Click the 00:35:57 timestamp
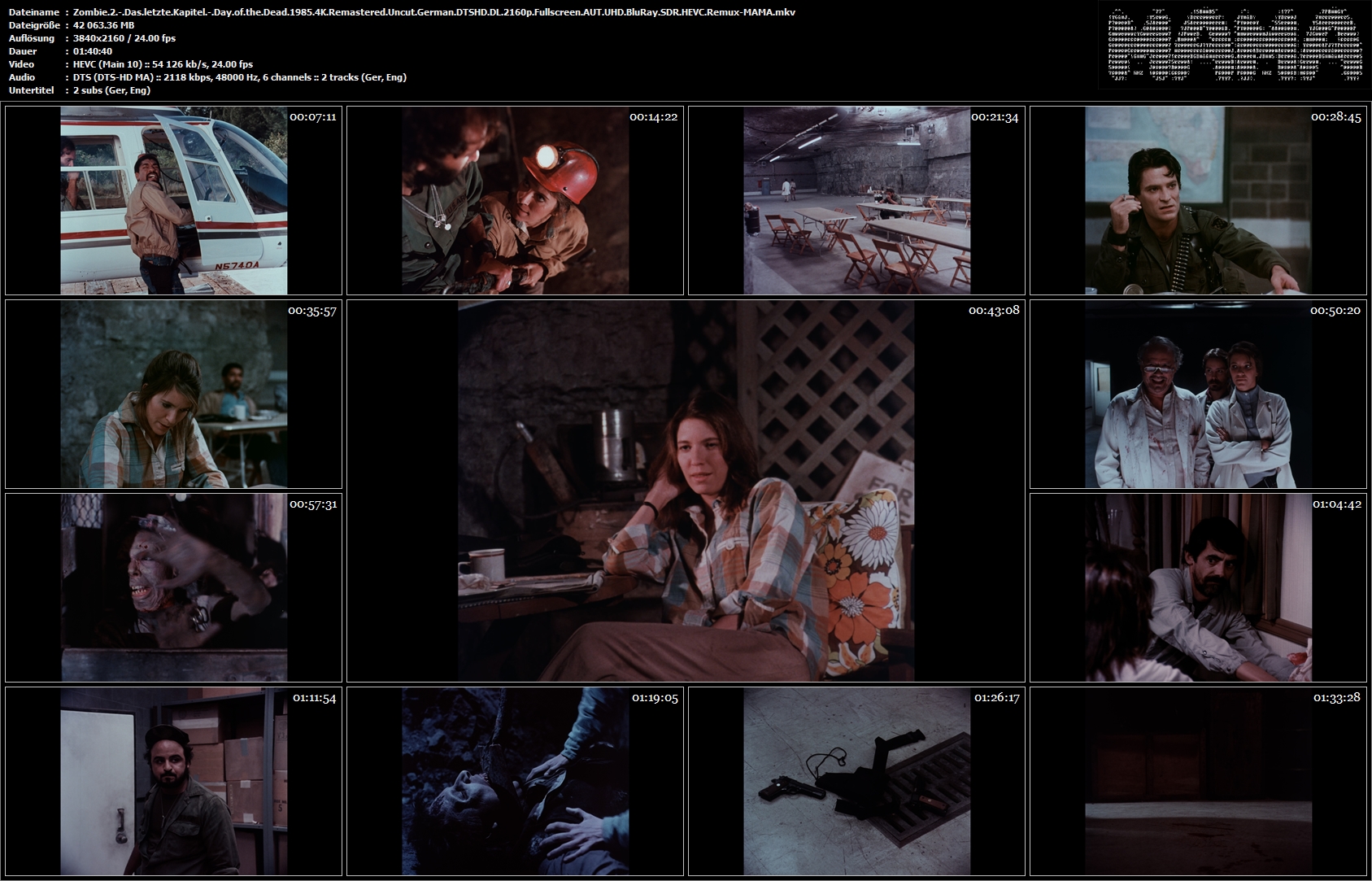 (x=312, y=311)
